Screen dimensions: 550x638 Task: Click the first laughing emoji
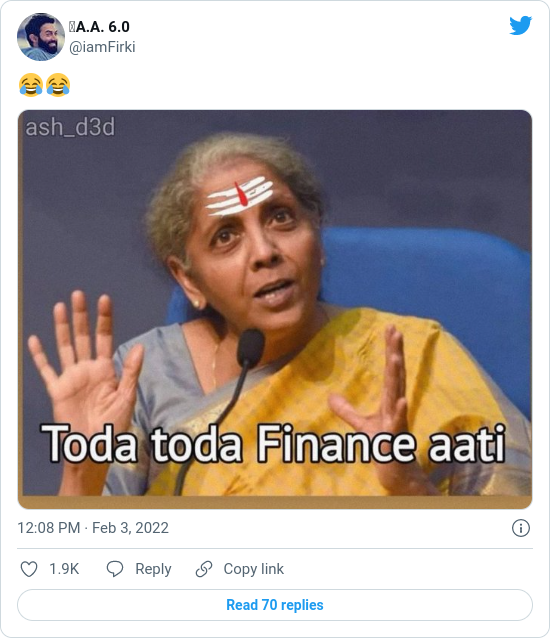(x=31, y=85)
